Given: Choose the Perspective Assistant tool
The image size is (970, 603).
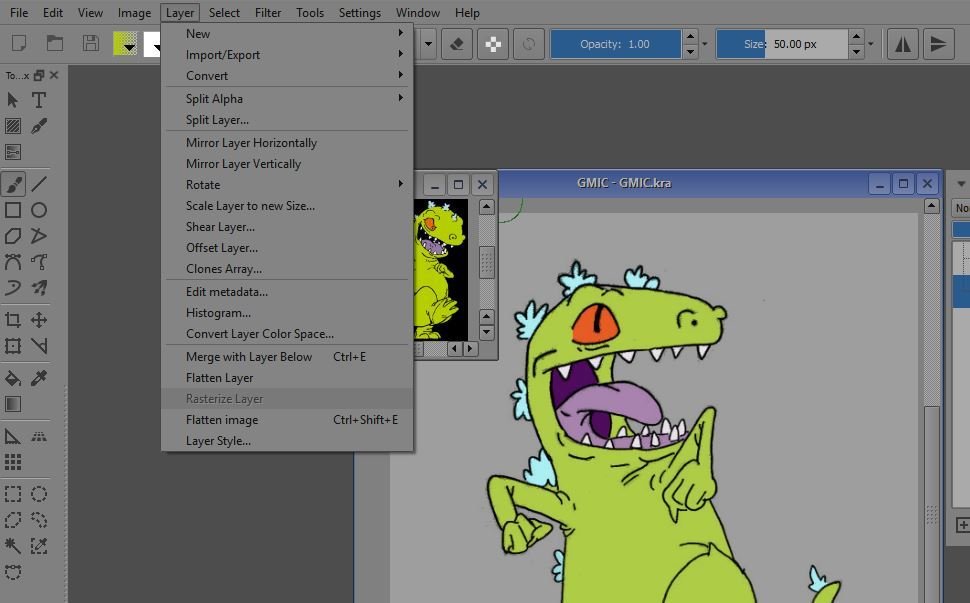Looking at the screenshot, I should 38,436.
